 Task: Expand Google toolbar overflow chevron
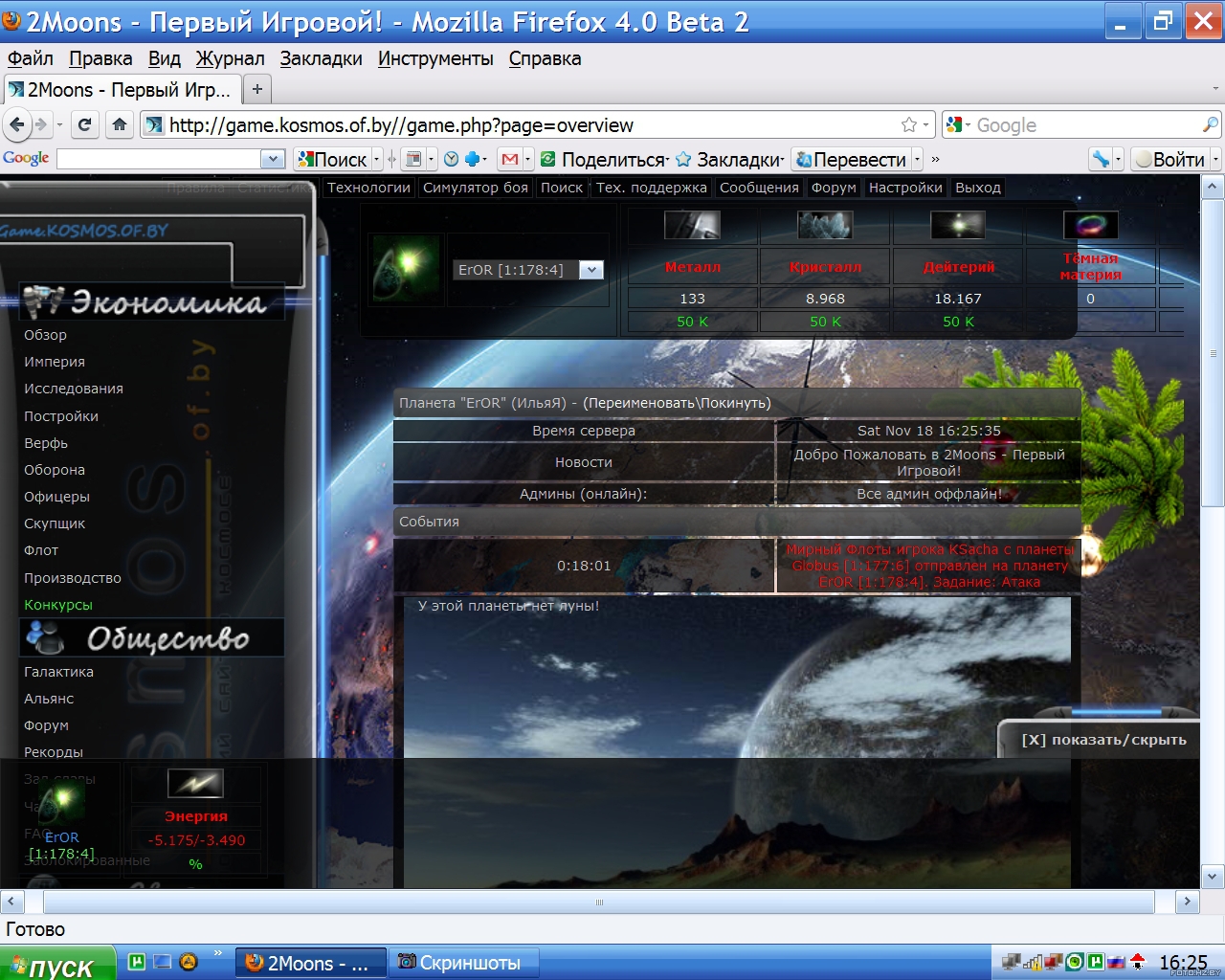(x=935, y=159)
